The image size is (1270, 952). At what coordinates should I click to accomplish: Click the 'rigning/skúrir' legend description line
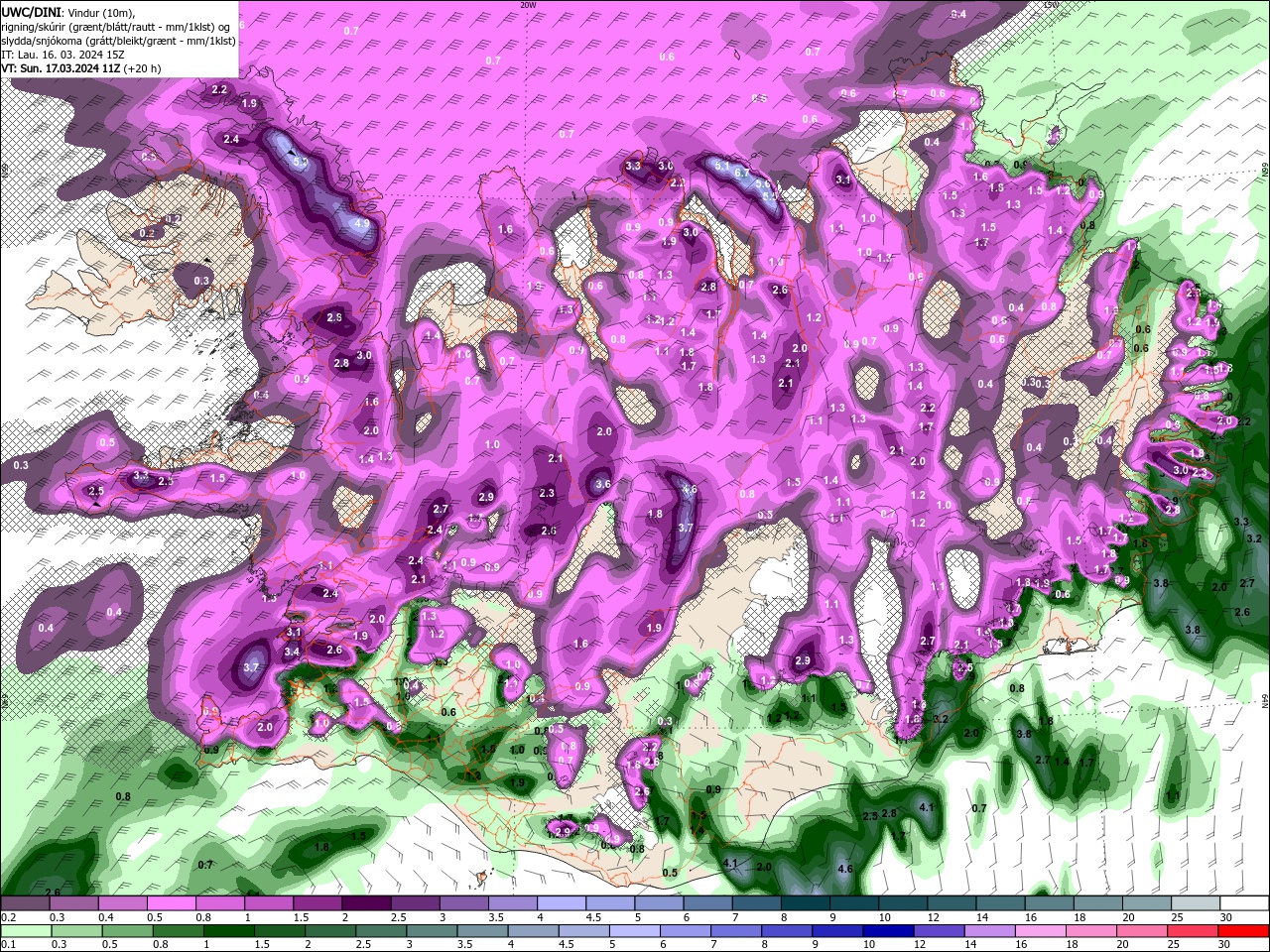tap(116, 27)
